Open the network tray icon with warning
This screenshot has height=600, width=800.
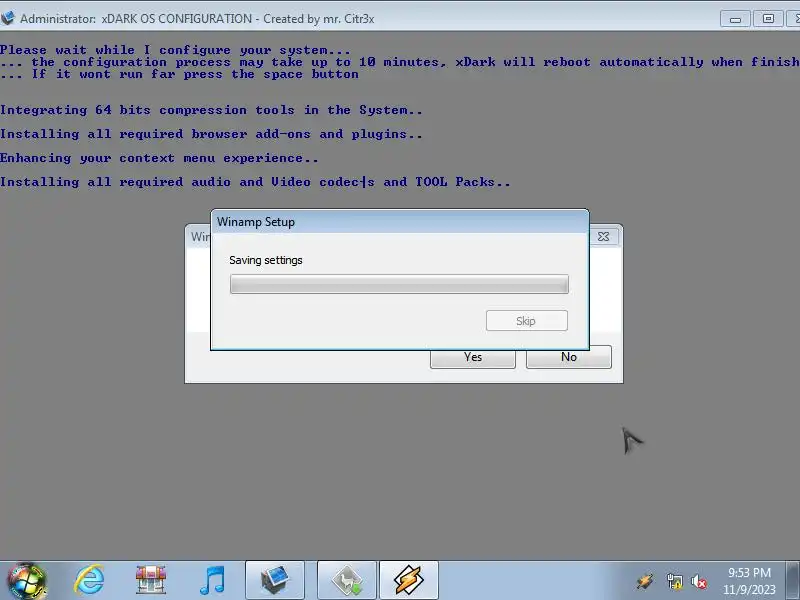click(674, 581)
